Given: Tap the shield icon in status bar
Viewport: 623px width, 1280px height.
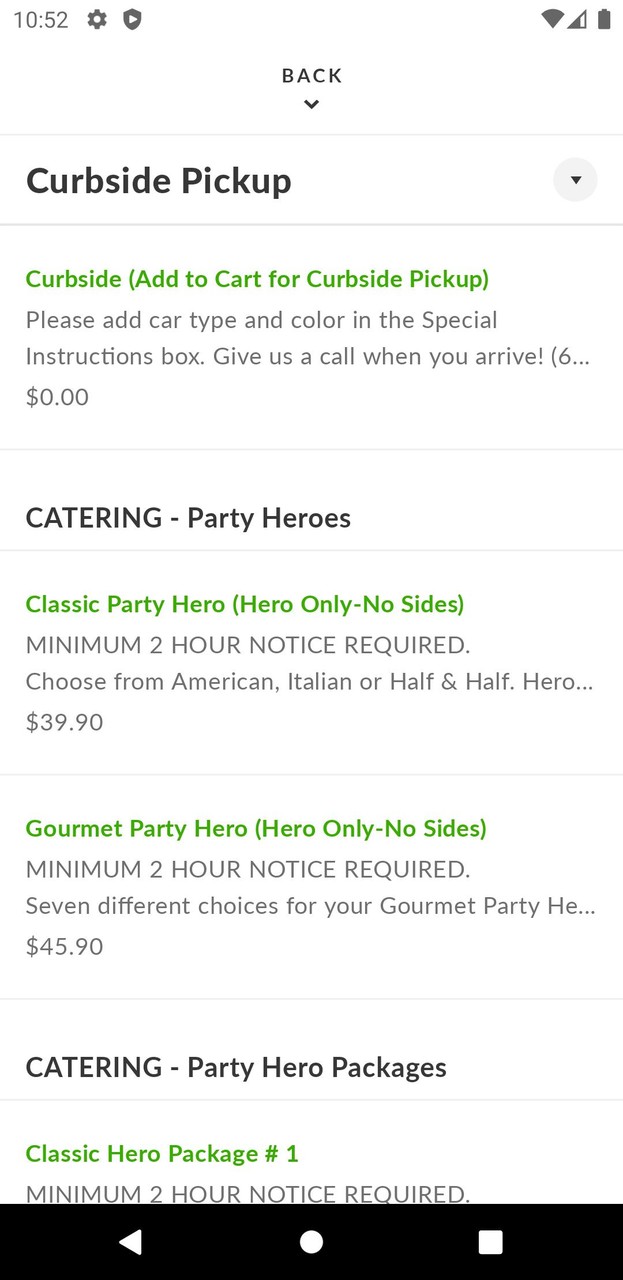Looking at the screenshot, I should click(x=131, y=19).
